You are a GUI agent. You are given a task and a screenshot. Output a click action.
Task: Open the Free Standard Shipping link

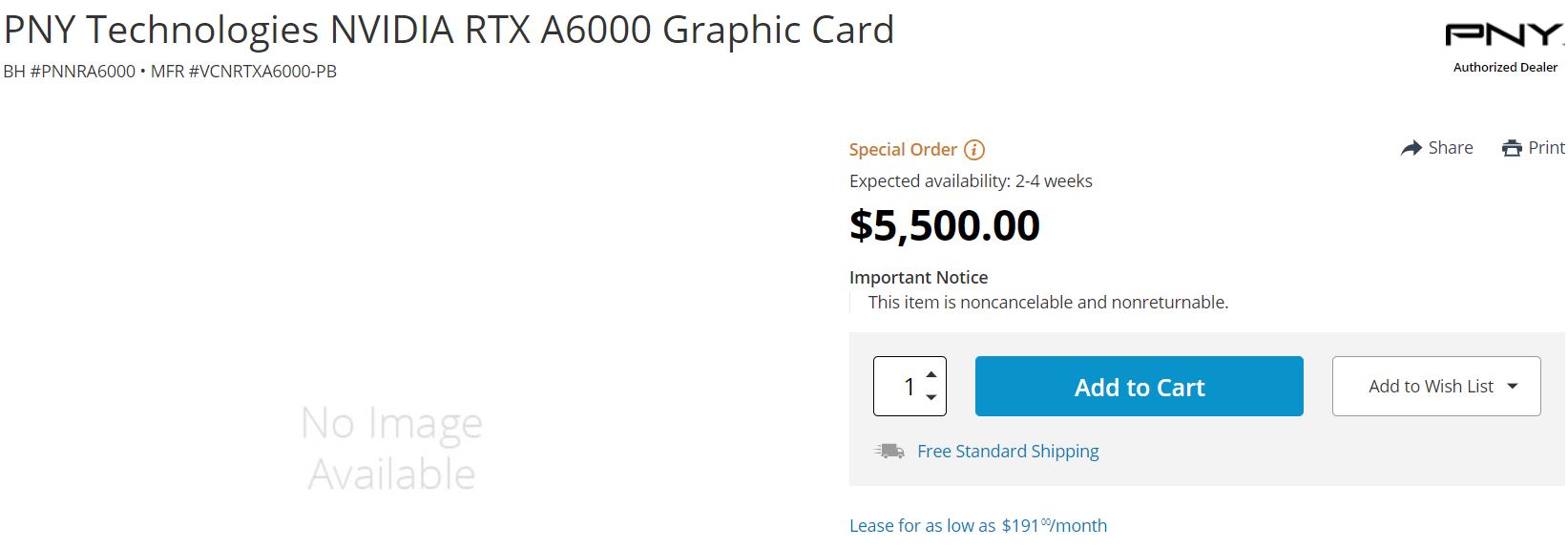pyautogui.click(x=1008, y=451)
